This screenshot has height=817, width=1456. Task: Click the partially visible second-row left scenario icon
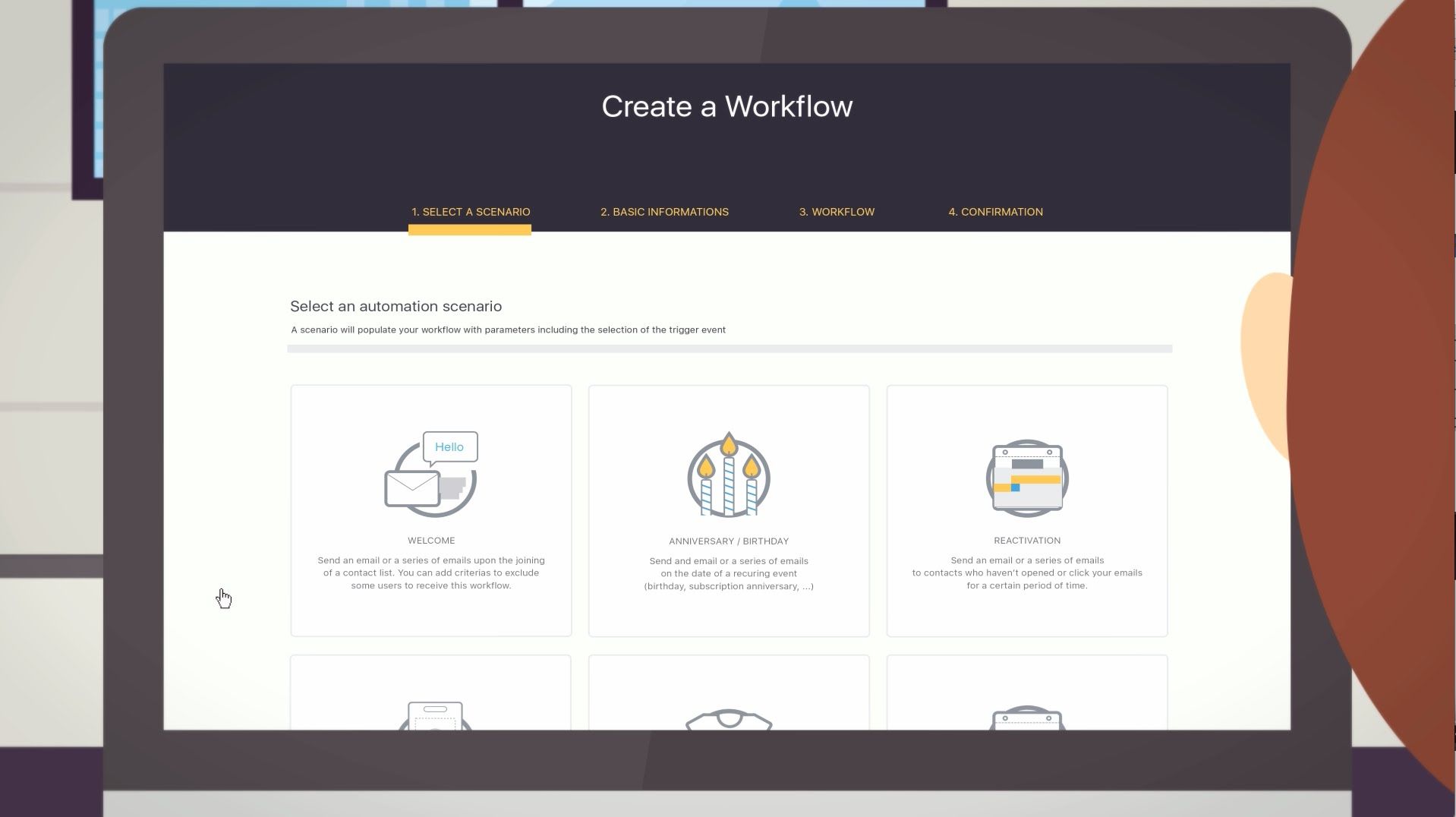tap(435, 715)
